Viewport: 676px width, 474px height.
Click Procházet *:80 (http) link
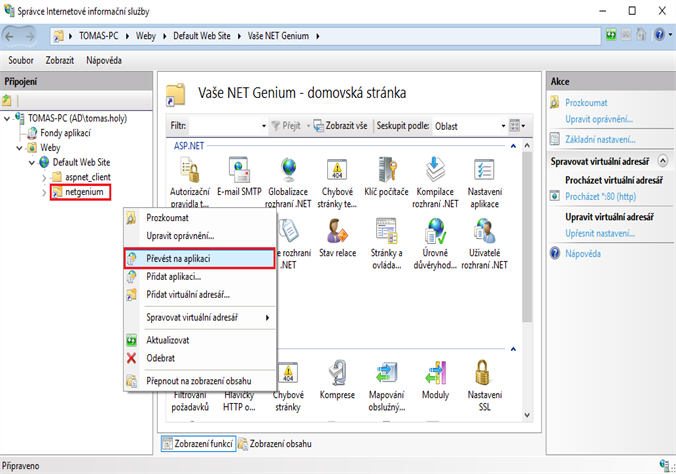tap(601, 197)
